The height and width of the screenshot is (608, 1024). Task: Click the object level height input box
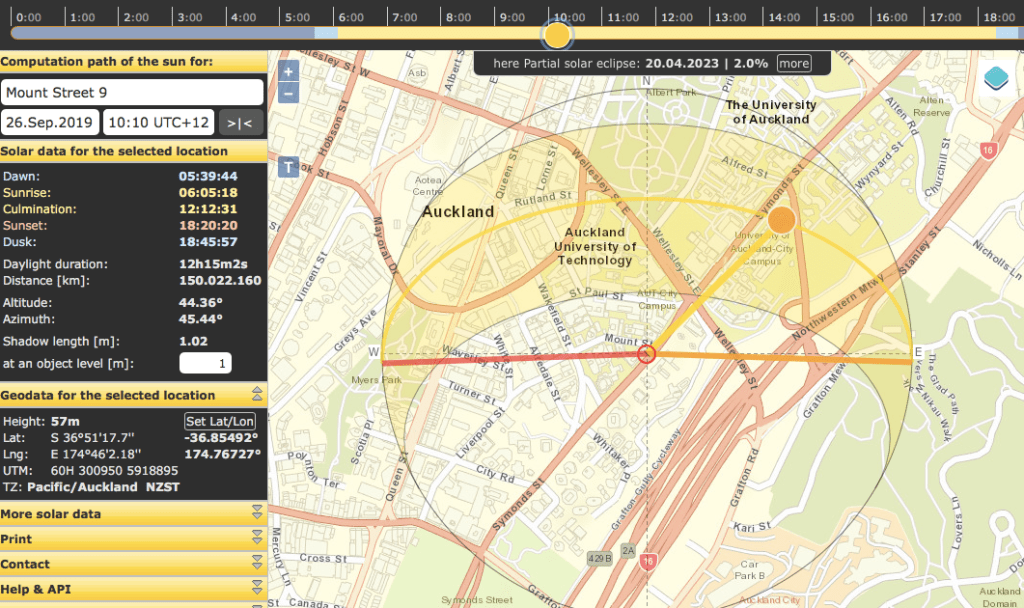(x=207, y=363)
